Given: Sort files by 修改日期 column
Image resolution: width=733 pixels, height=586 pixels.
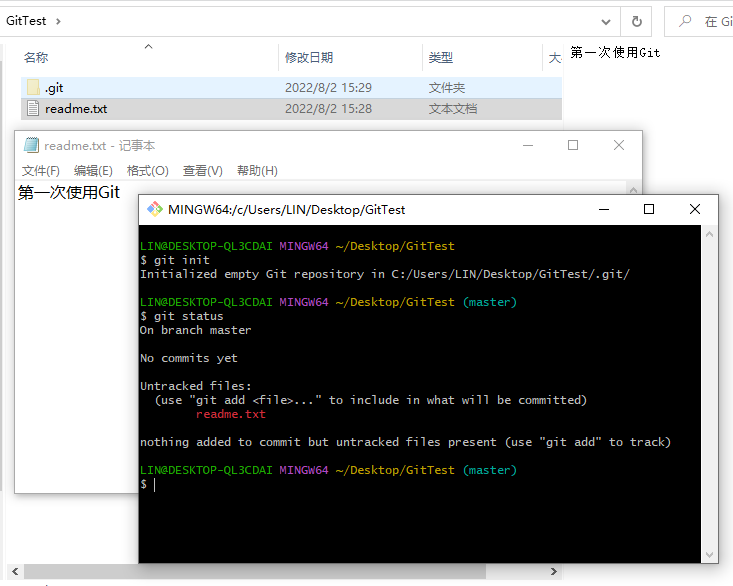Looking at the screenshot, I should pos(309,57).
